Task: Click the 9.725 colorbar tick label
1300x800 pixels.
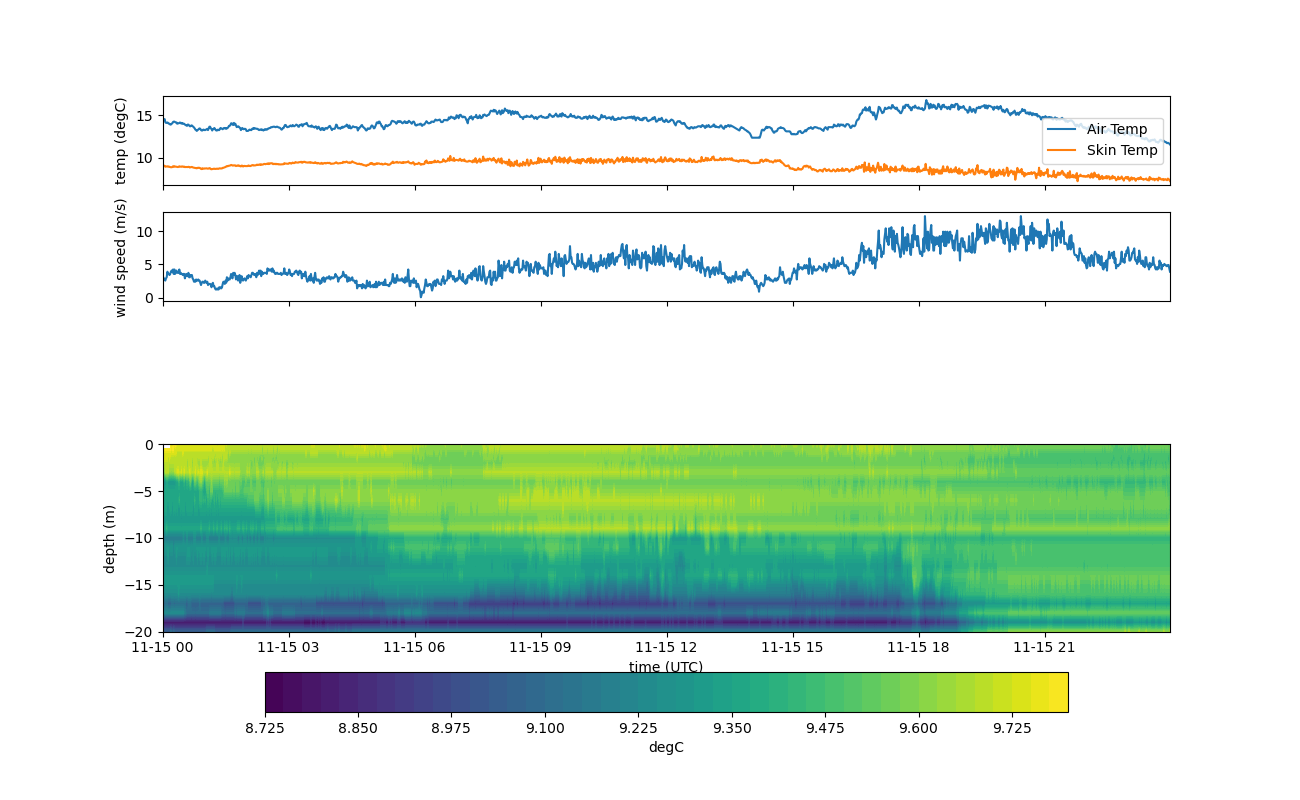Action: coord(1012,728)
